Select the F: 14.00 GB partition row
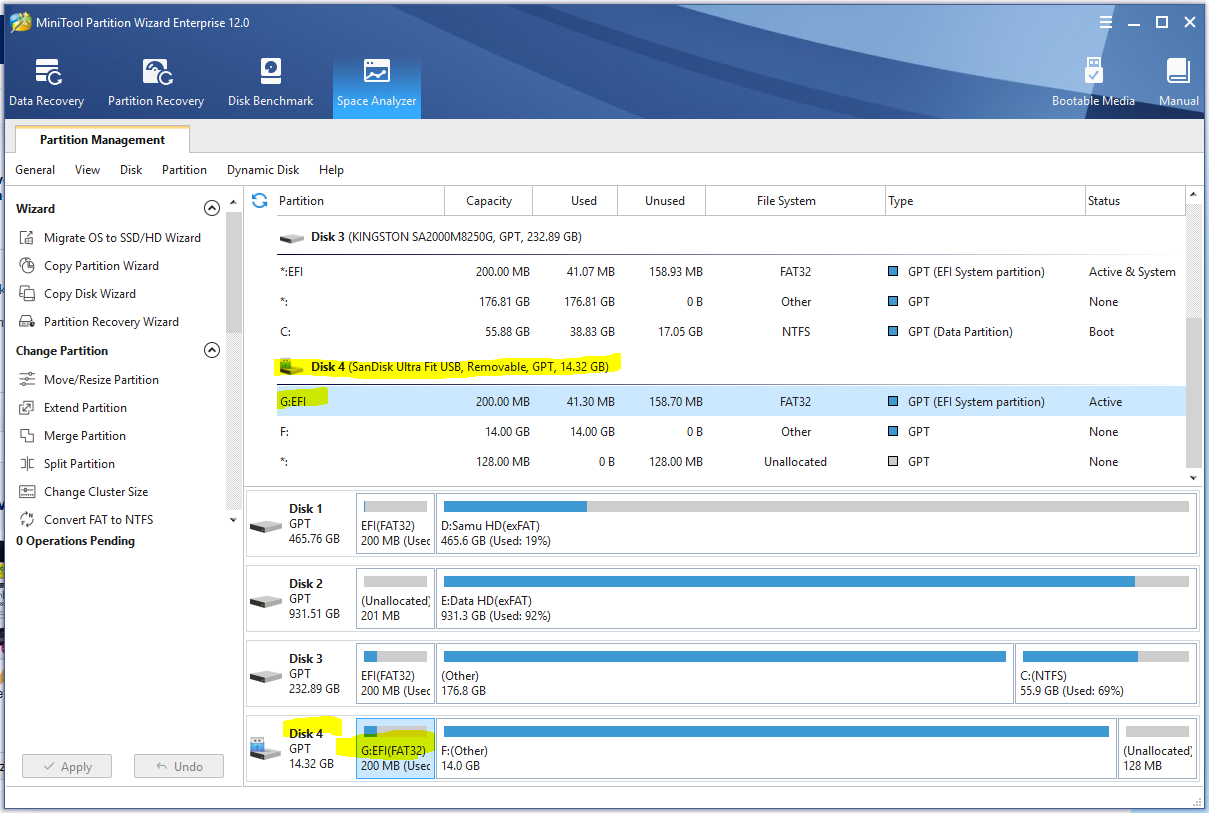The image size is (1209, 813). (x=732, y=432)
